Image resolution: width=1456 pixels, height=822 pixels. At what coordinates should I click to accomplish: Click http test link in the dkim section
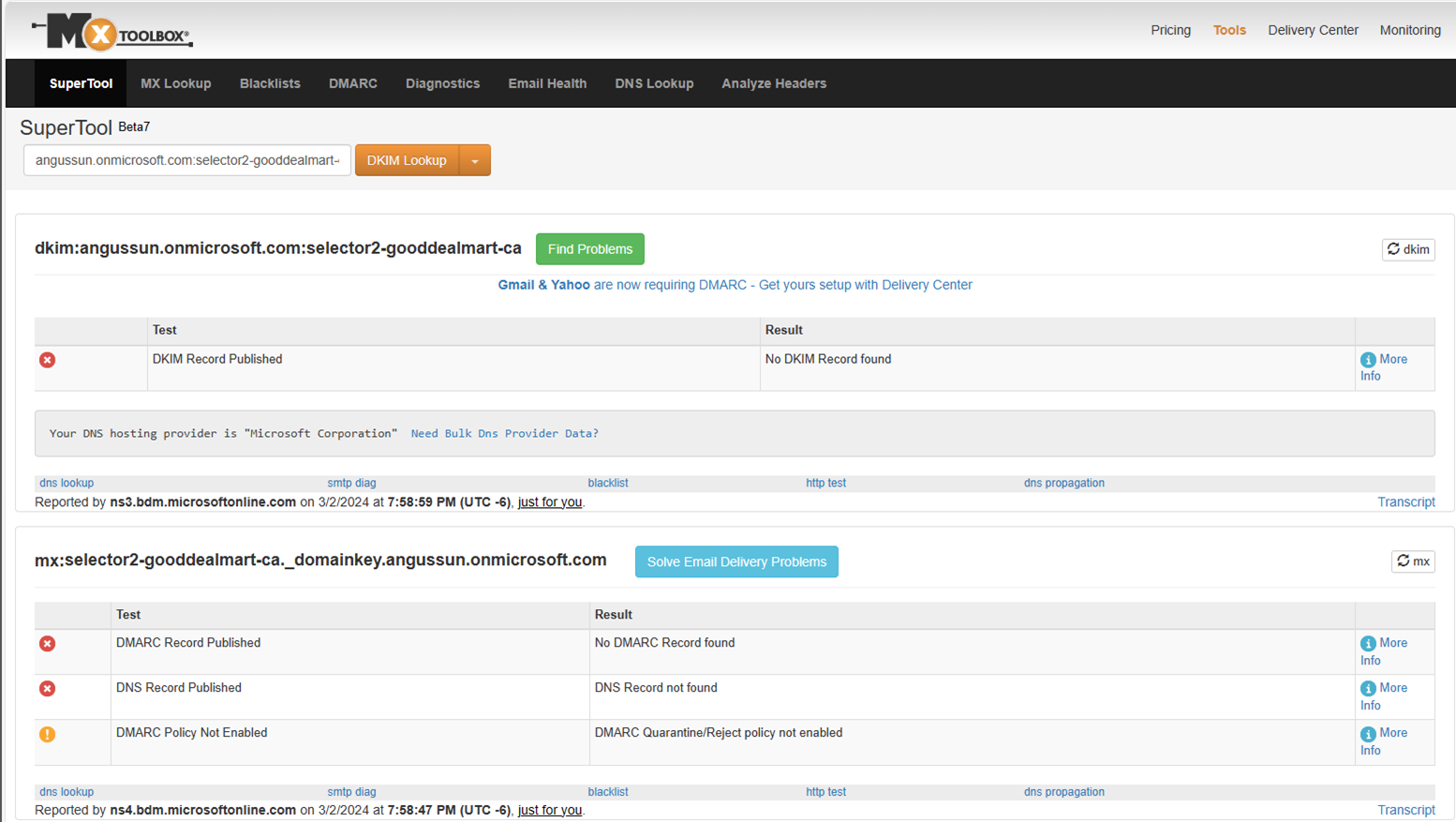tap(825, 483)
